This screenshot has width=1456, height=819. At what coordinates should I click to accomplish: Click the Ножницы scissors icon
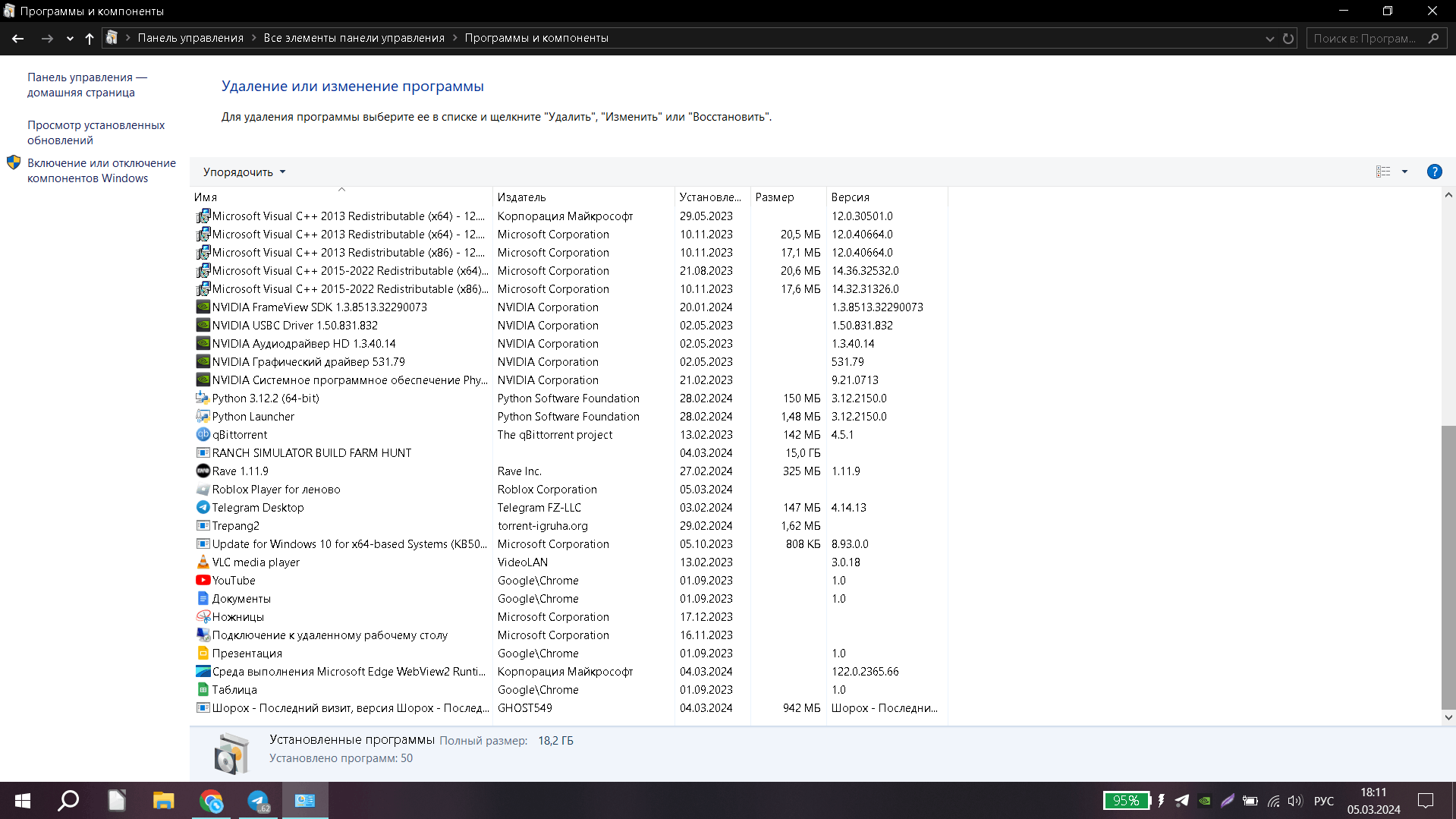click(x=203, y=617)
